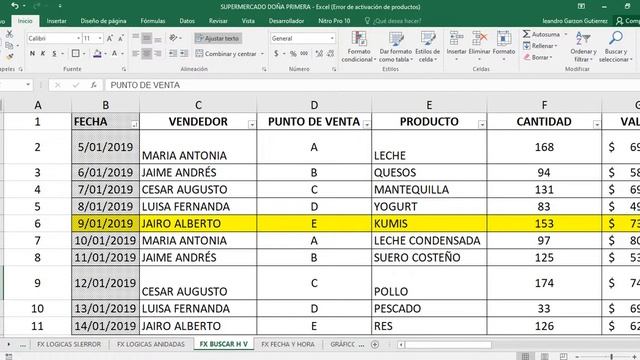The image size is (640, 360).
Task: Open the Inicio ribbon tab
Action: pyautogui.click(x=25, y=21)
